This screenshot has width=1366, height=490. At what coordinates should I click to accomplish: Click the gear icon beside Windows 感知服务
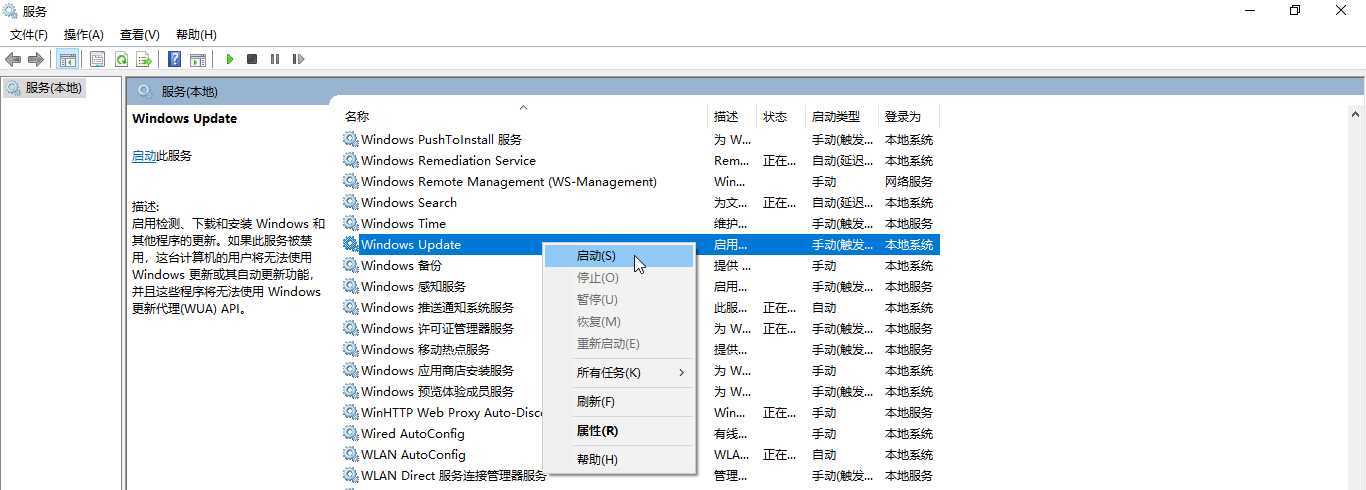coord(350,286)
